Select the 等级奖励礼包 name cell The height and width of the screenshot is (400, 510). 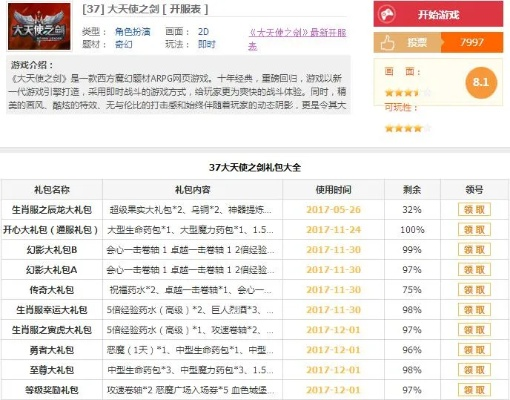click(x=52, y=390)
